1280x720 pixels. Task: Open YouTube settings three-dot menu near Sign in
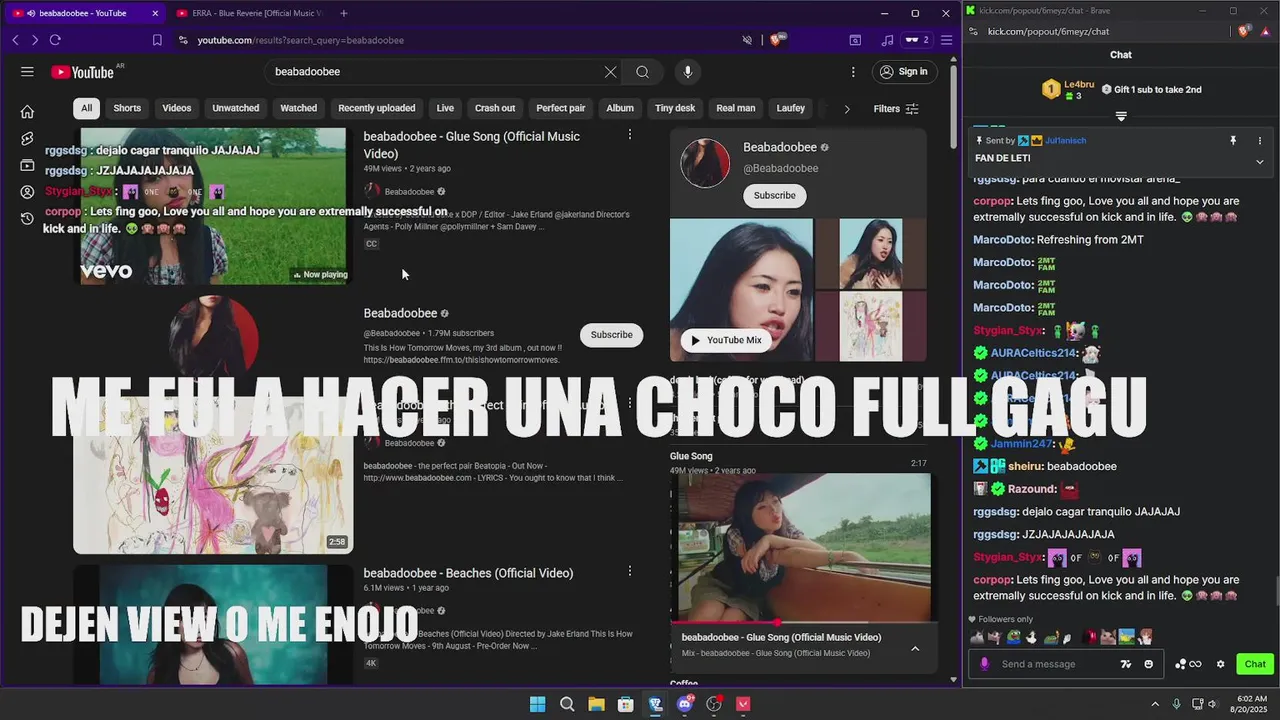pos(853,72)
